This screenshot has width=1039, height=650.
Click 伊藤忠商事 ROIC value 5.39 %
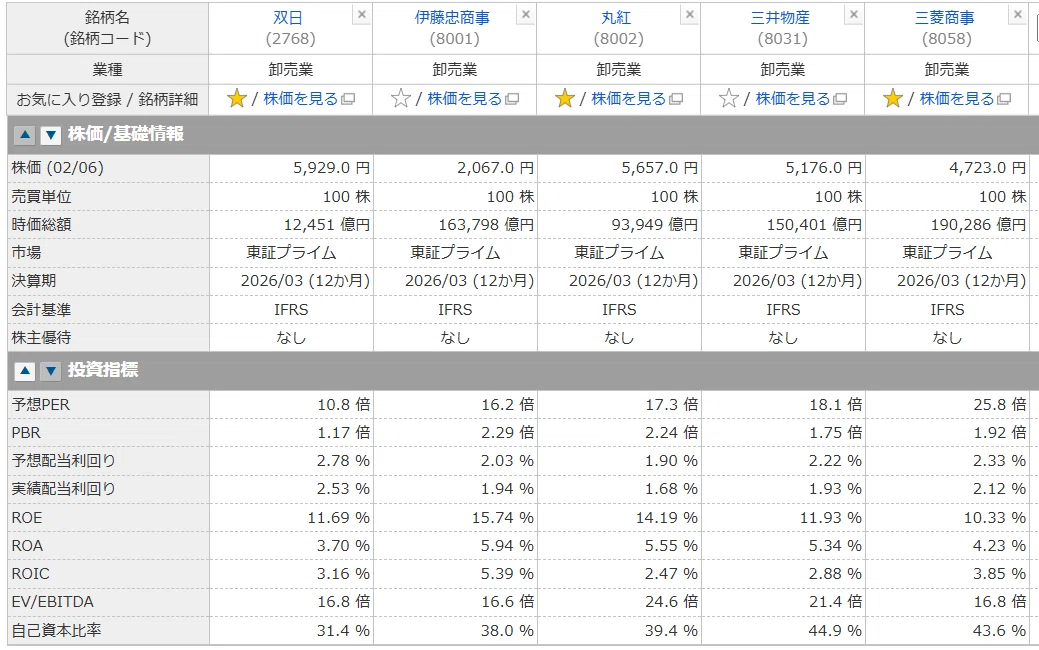tap(507, 574)
